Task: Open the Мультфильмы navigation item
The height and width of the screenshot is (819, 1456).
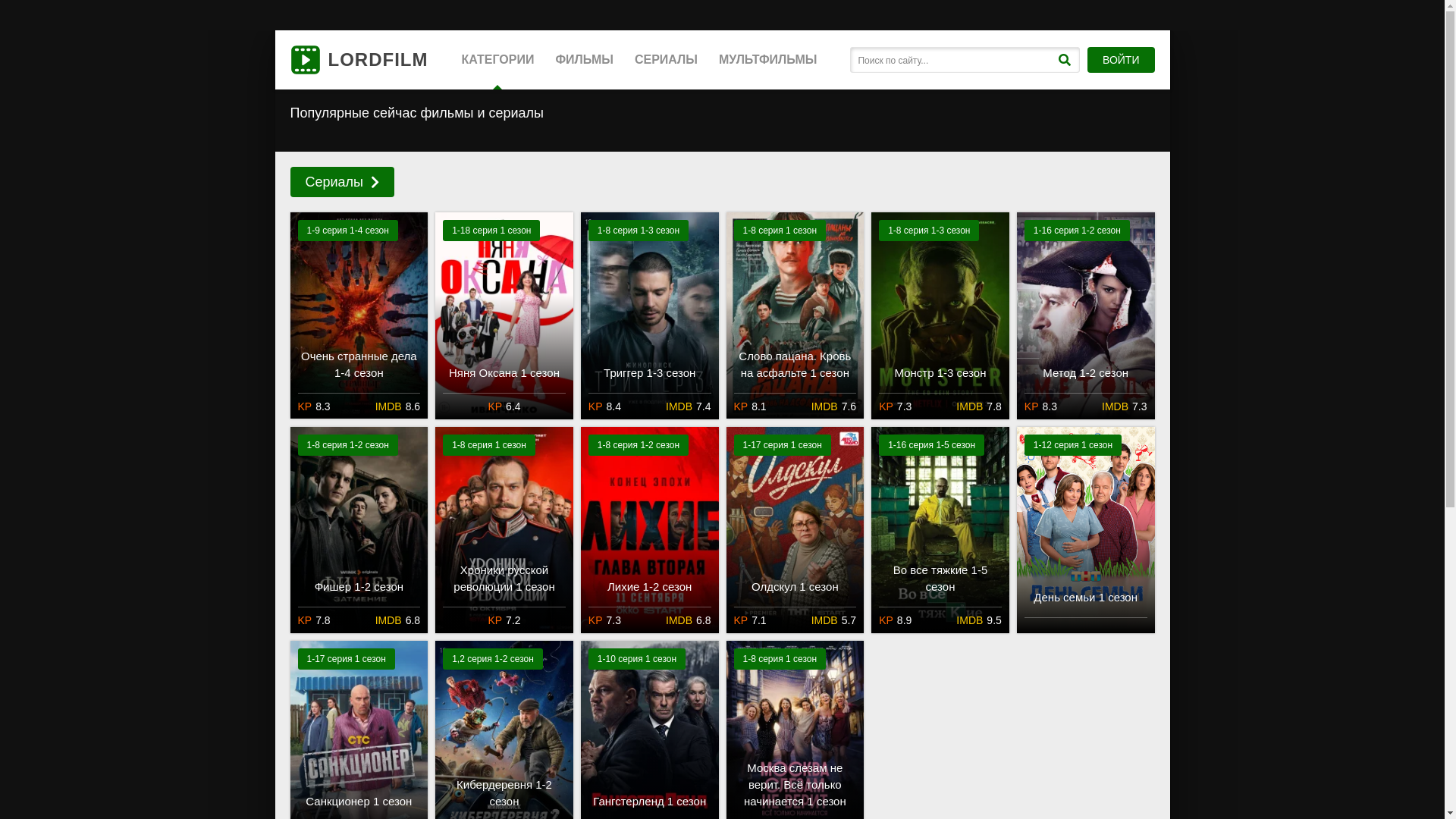Action: point(767,60)
